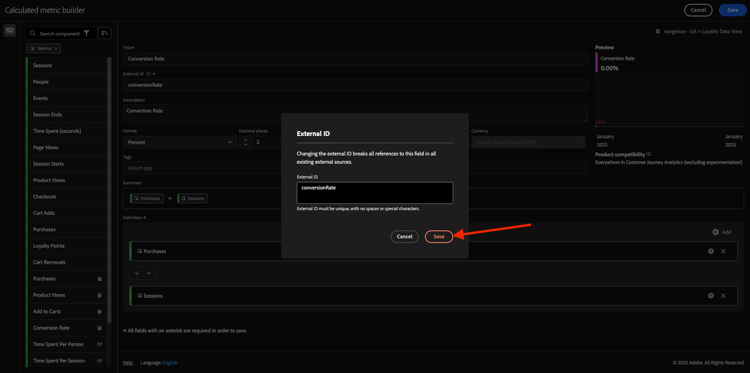This screenshot has height=373, width=750.
Task: Select the Cart Adds metric
Action: tap(66, 213)
